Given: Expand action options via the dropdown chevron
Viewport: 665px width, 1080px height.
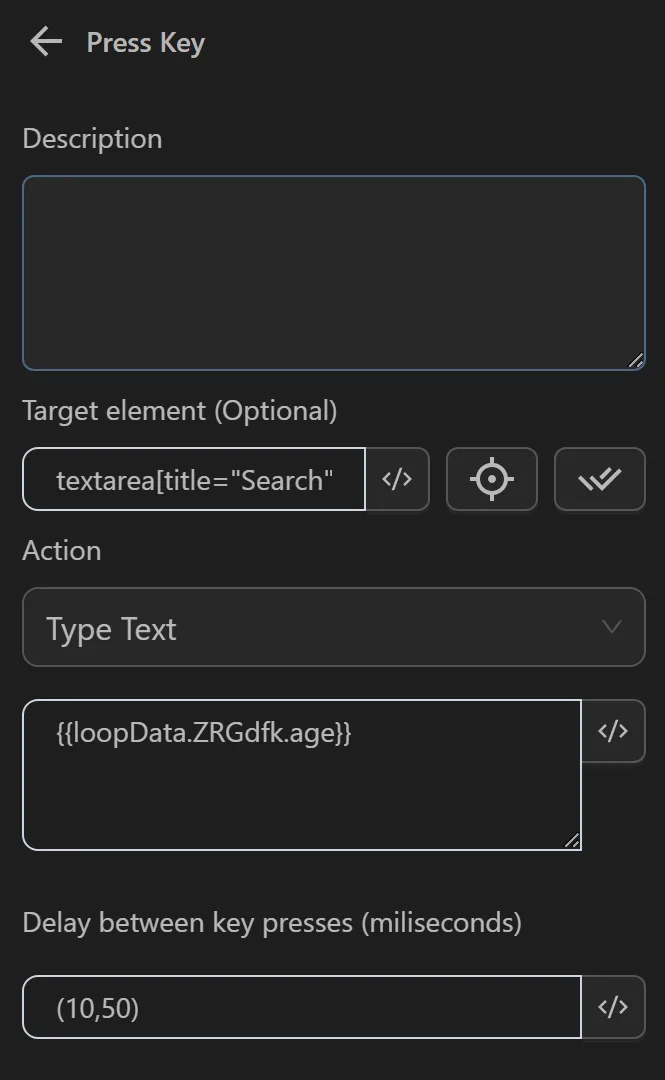Looking at the screenshot, I should (x=613, y=627).
